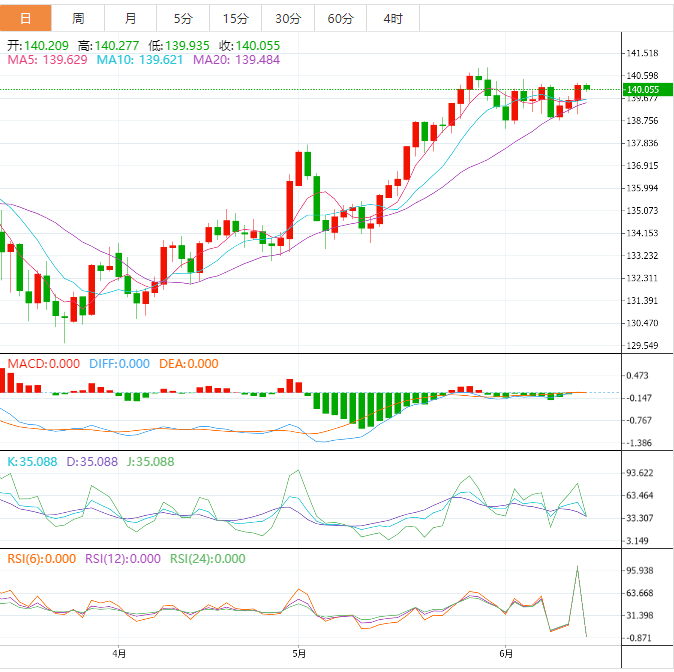Switch to the 日 daily chart tab
This screenshot has width=674, height=672.
[26, 18]
